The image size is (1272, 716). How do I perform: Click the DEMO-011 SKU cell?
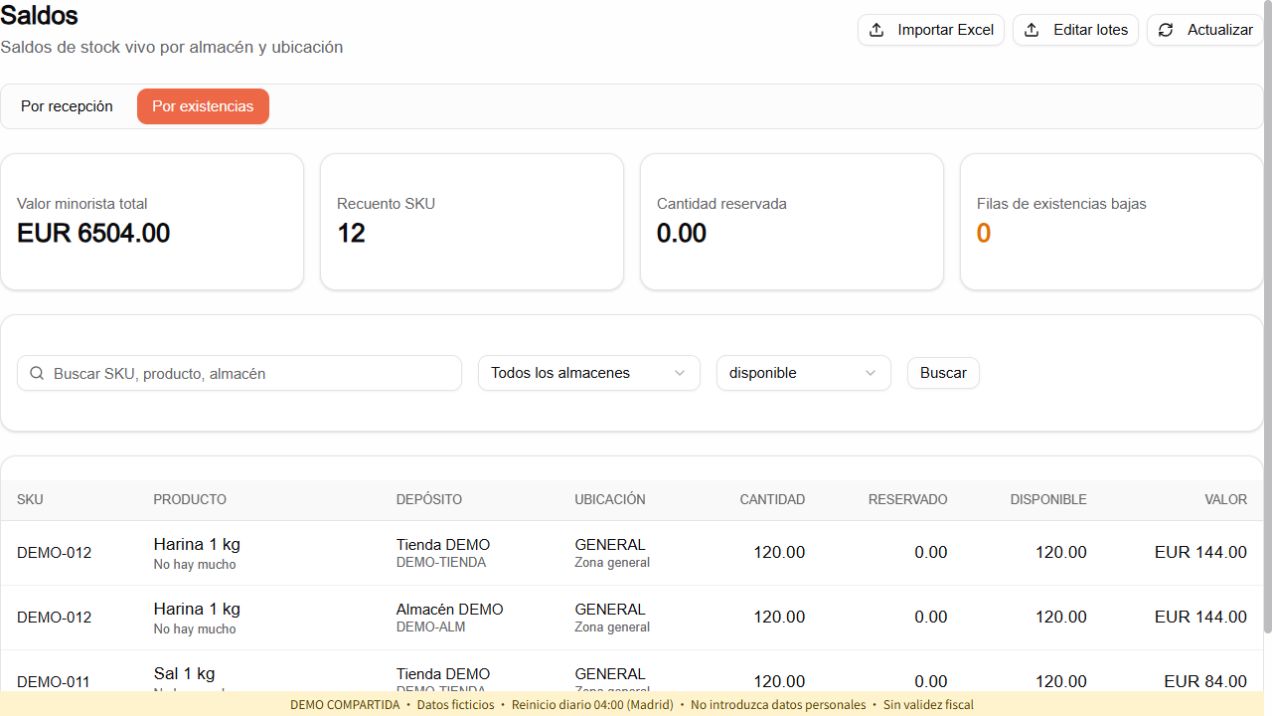pos(53,682)
